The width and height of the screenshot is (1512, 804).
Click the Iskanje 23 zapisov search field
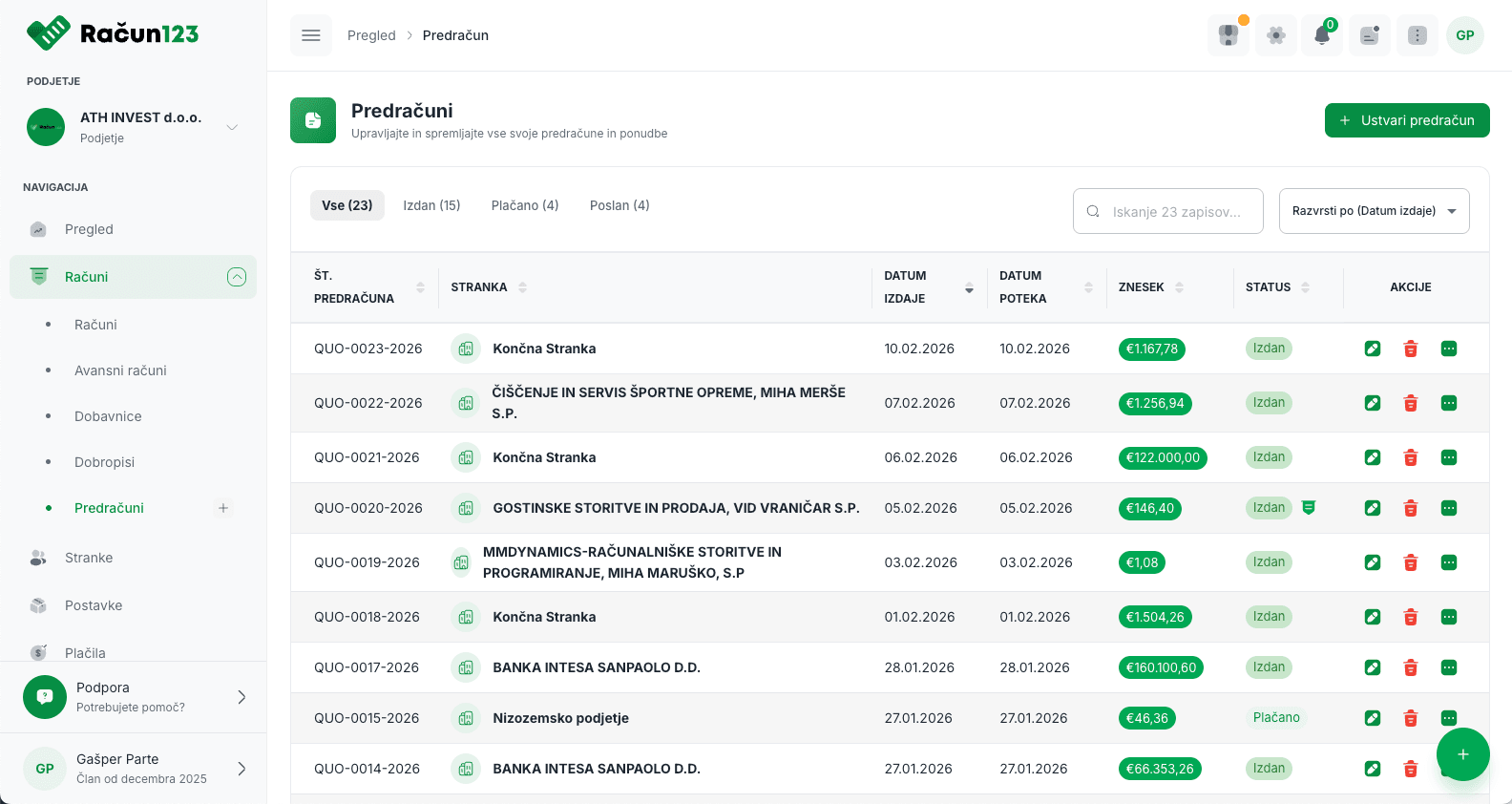pyautogui.click(x=1168, y=211)
